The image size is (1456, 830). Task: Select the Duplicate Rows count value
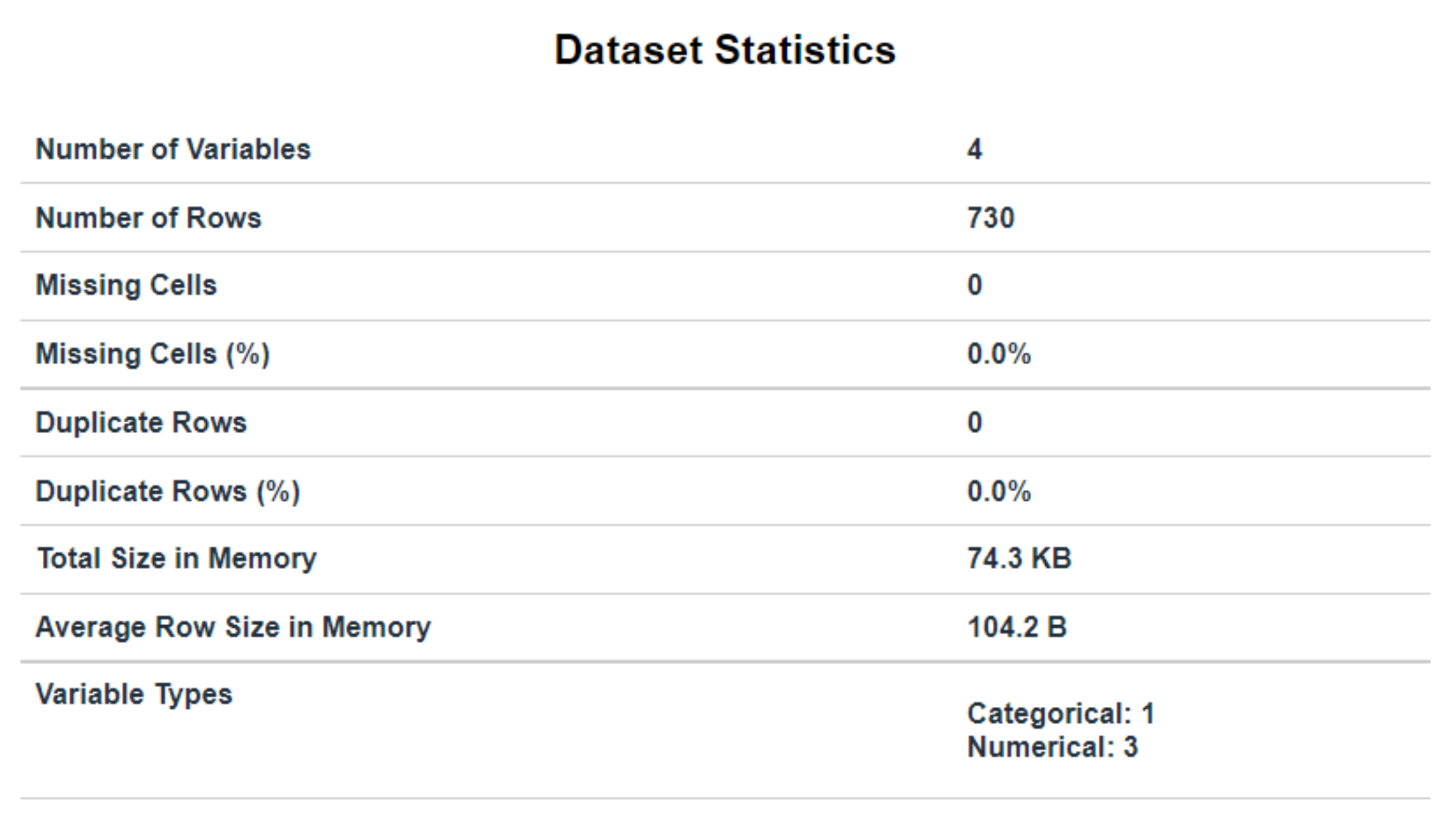975,422
